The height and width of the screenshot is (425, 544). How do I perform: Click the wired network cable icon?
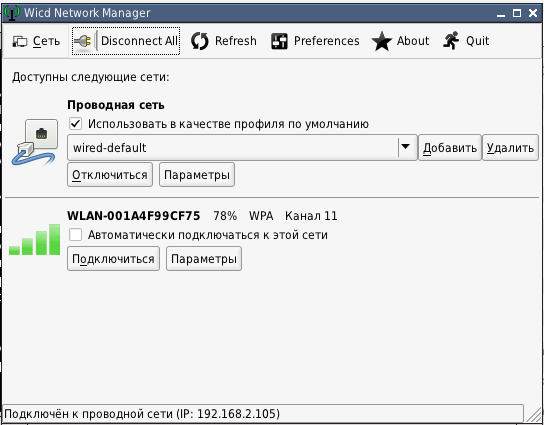click(x=35, y=142)
